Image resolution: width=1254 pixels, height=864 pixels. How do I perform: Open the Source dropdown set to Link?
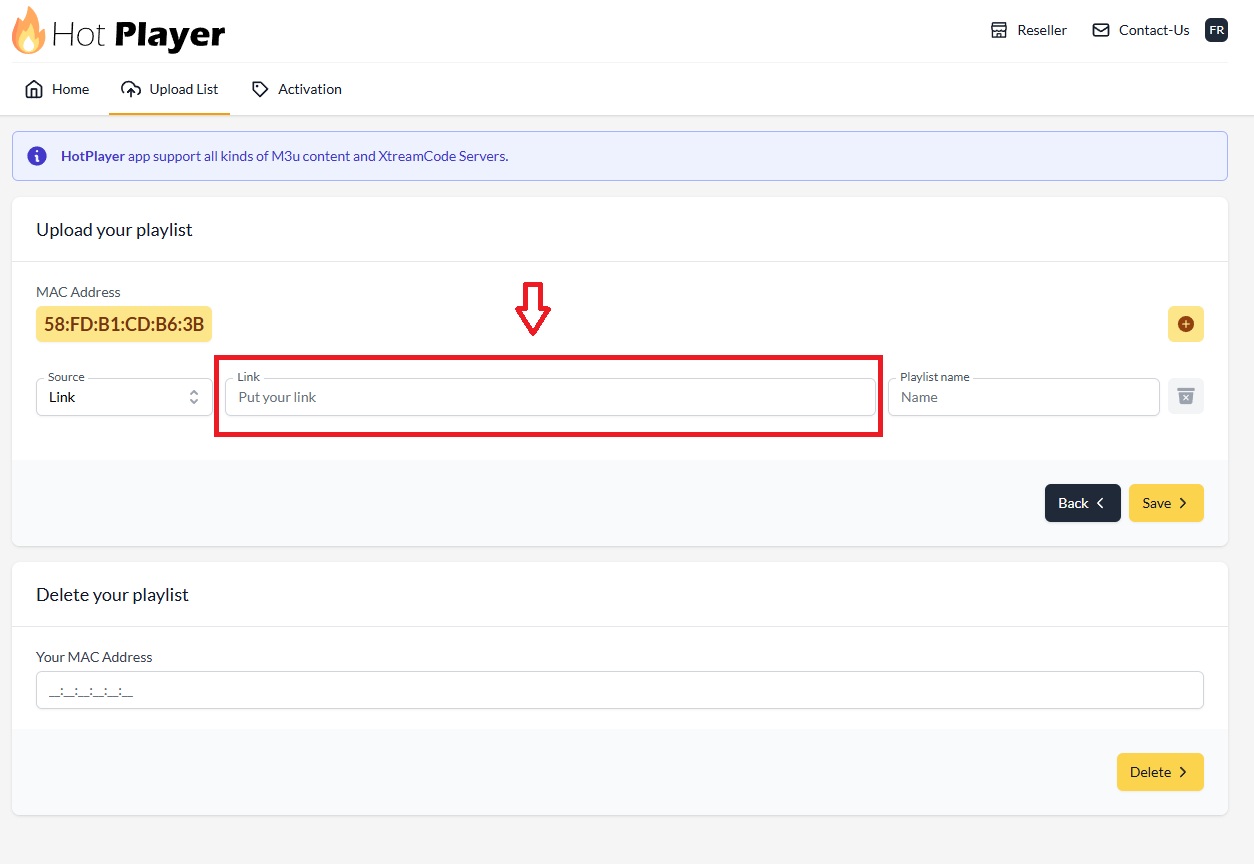click(x=124, y=397)
